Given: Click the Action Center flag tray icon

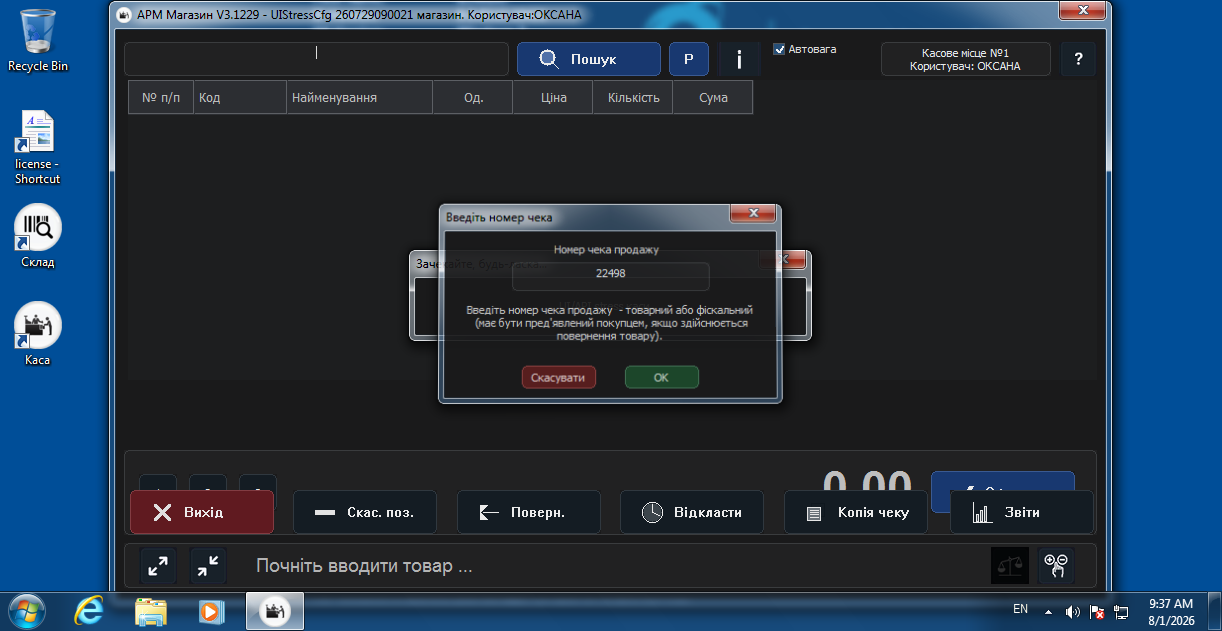Looking at the screenshot, I should [1097, 611].
